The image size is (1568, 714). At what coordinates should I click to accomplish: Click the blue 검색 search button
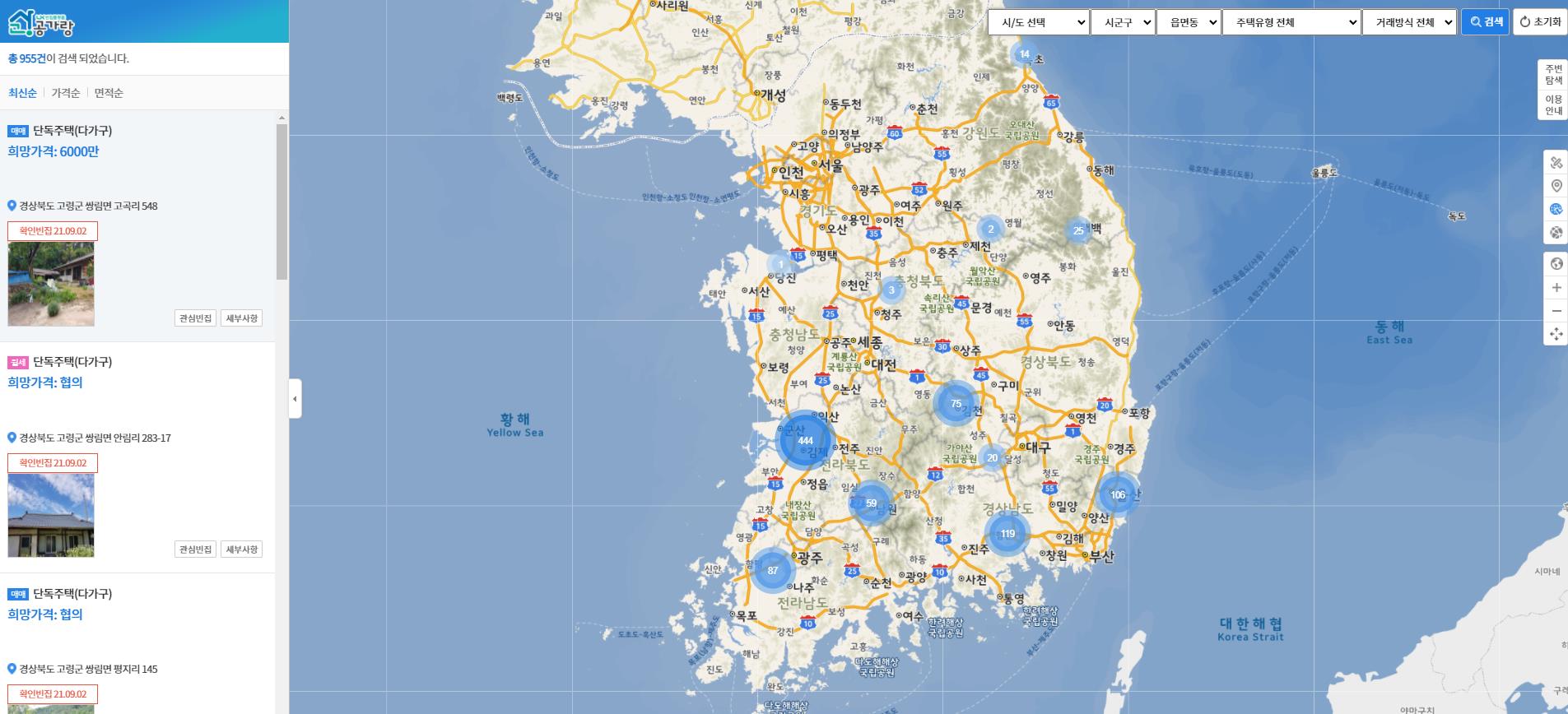point(1486,22)
